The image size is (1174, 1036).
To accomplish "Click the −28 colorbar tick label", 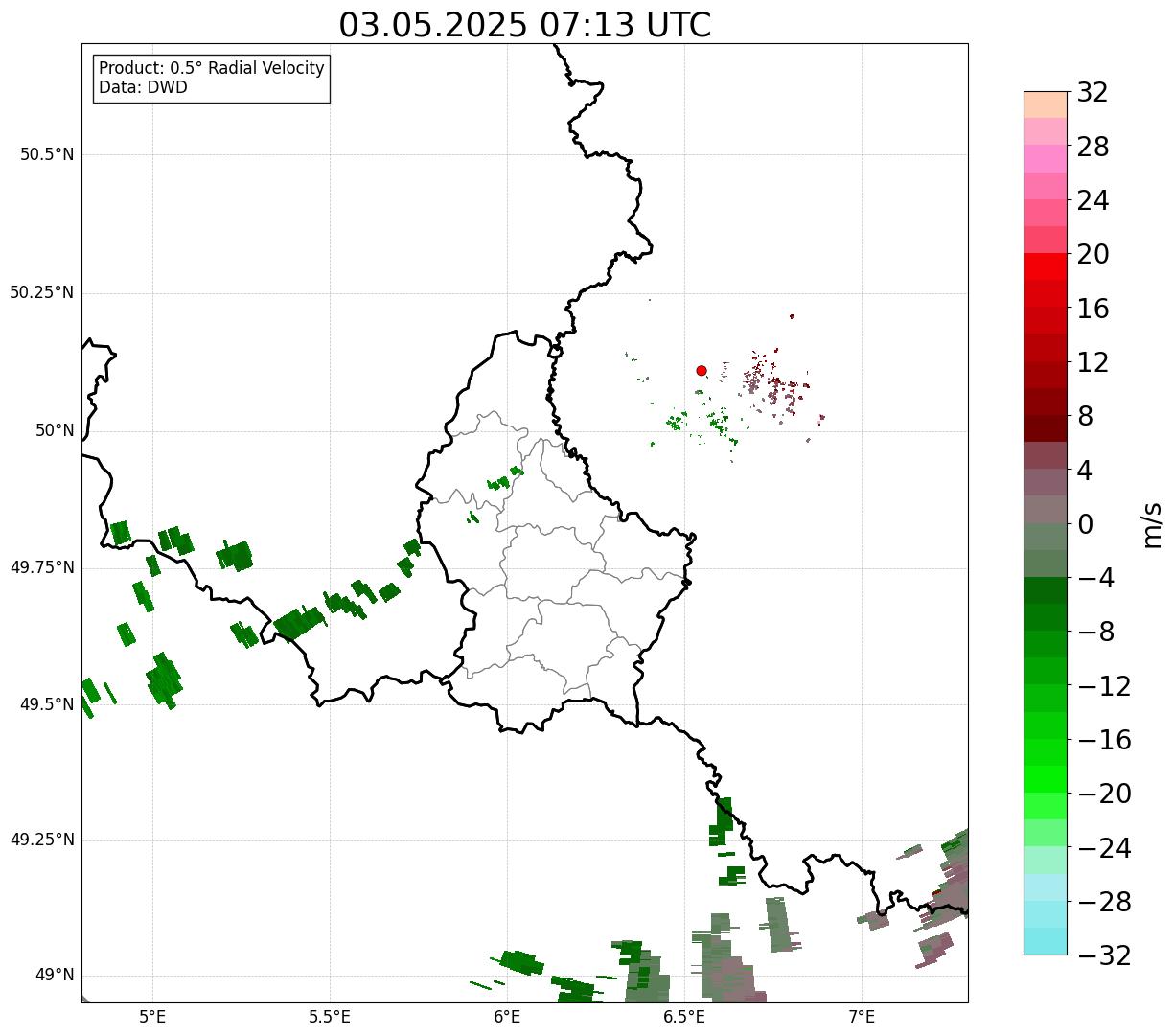I will pos(1104,902).
